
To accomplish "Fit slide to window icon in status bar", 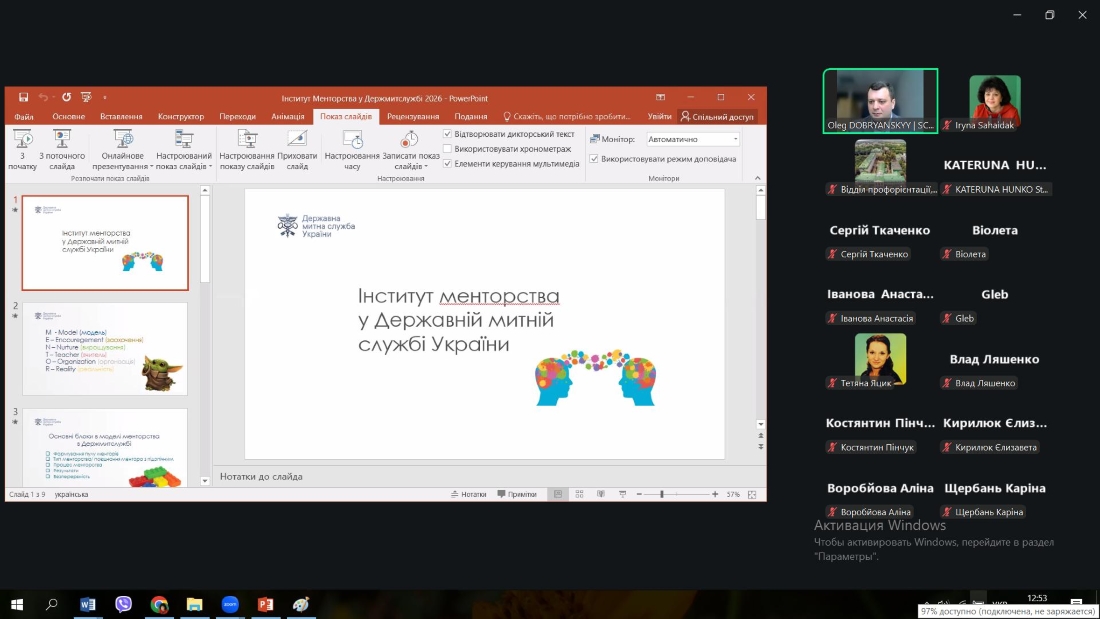I will [752, 494].
